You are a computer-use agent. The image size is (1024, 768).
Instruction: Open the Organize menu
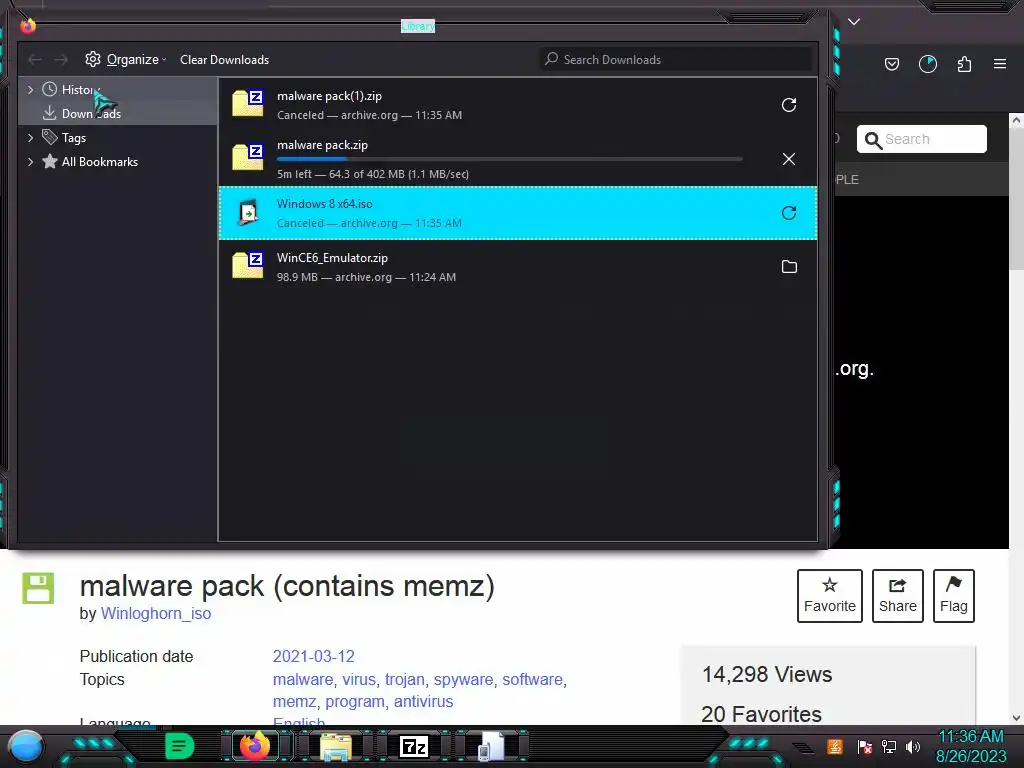pyautogui.click(x=125, y=59)
